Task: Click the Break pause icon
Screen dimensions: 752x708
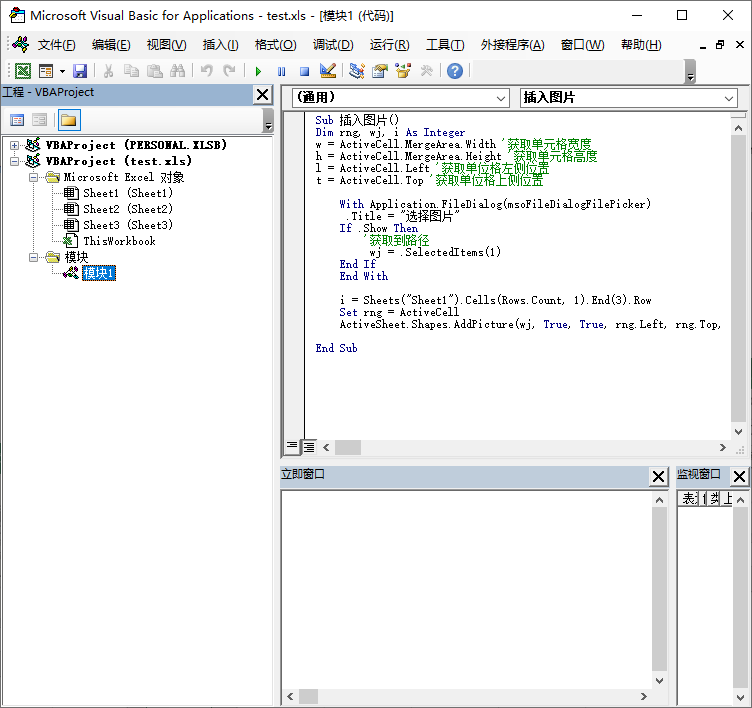Action: point(282,71)
